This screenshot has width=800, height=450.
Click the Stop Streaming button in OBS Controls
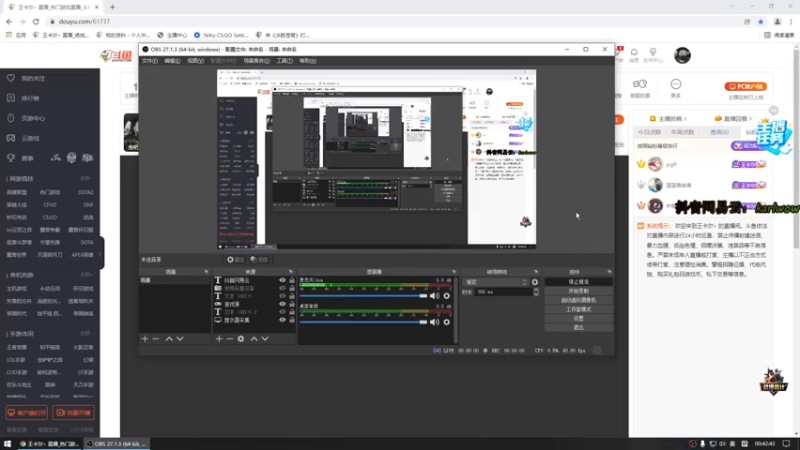578,282
